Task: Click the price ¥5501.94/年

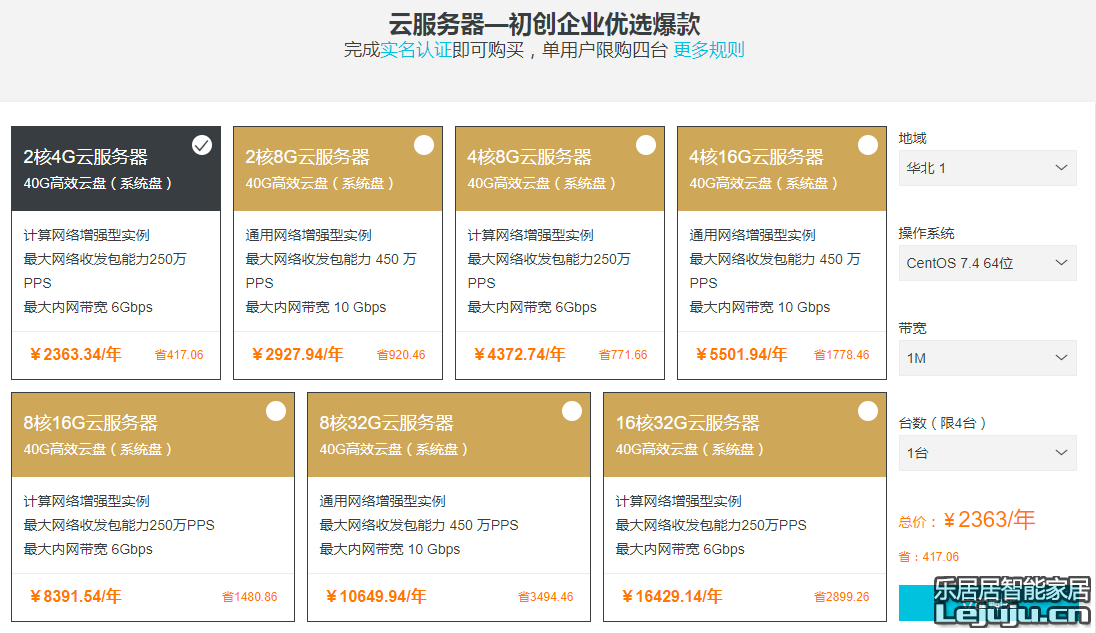Action: tap(742, 355)
